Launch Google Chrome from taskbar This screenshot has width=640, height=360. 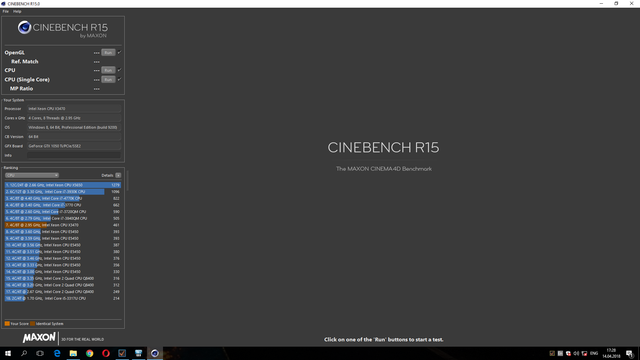coord(89,353)
